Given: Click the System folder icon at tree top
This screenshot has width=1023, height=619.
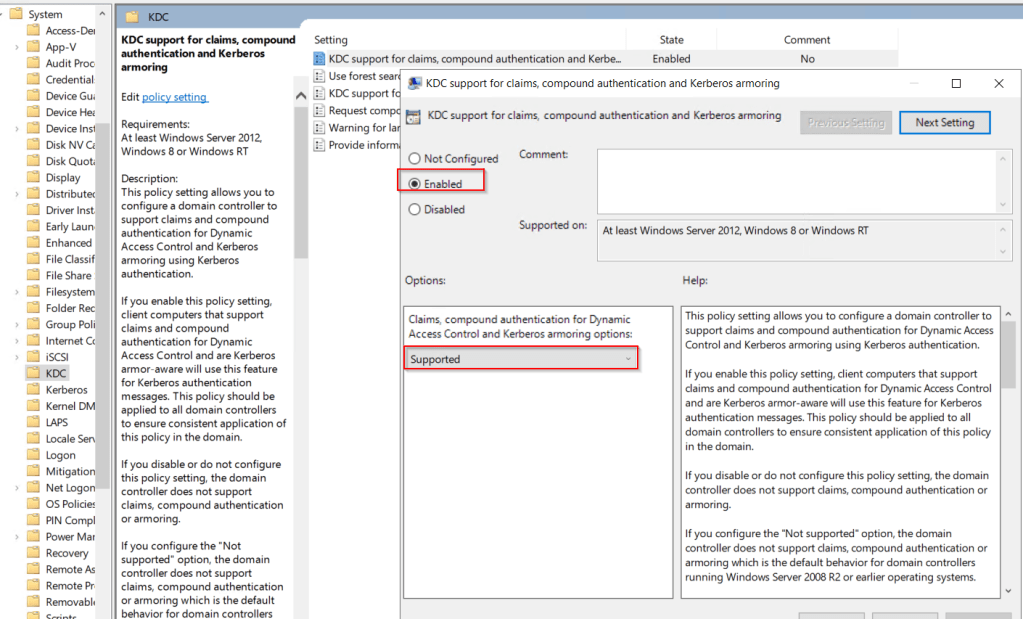Looking at the screenshot, I should pyautogui.click(x=17, y=14).
